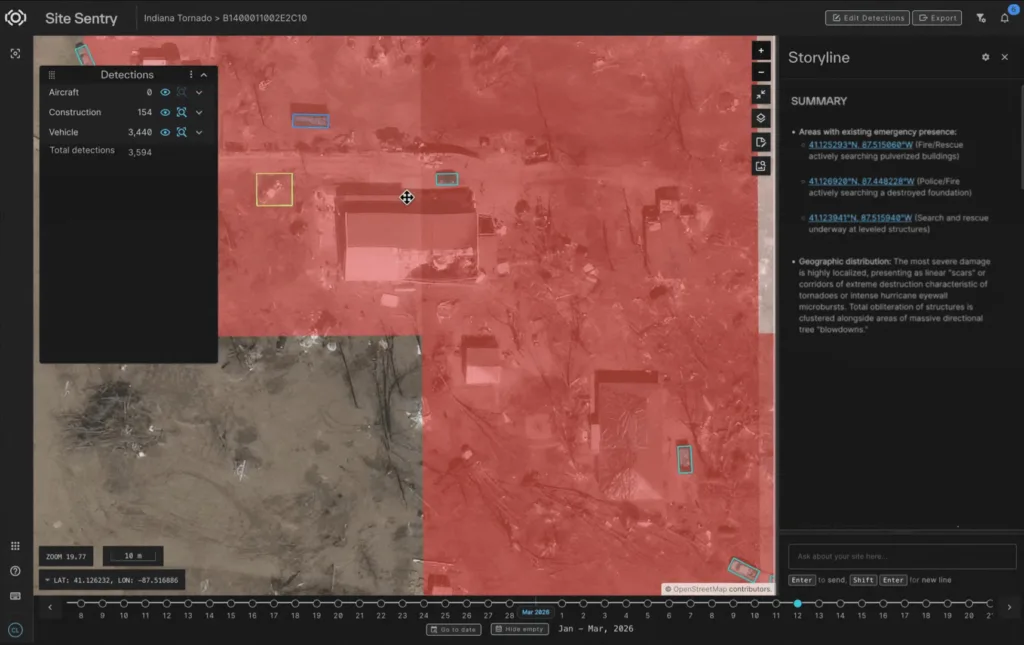Screen dimensions: 1024x645
Task: Toggle Vehicle detections visibility eye
Action: click(165, 132)
